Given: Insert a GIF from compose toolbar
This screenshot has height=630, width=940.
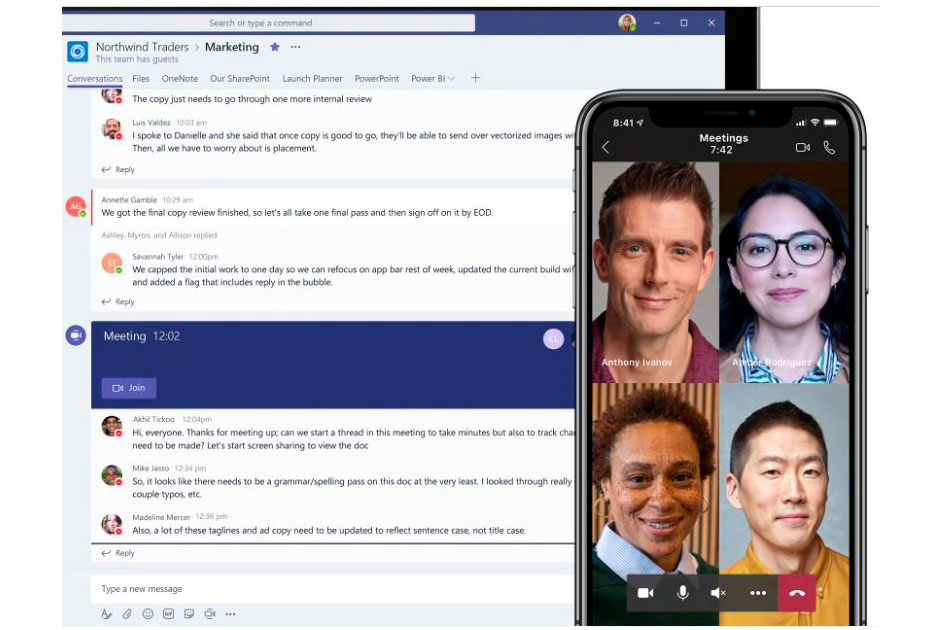Looking at the screenshot, I should [x=168, y=614].
